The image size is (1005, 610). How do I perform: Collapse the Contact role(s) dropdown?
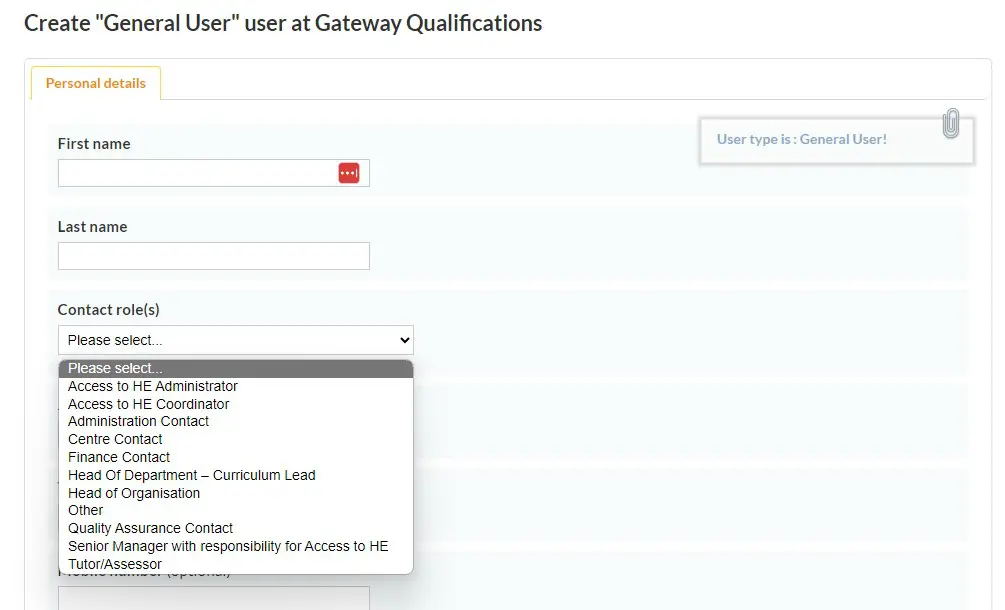[235, 340]
